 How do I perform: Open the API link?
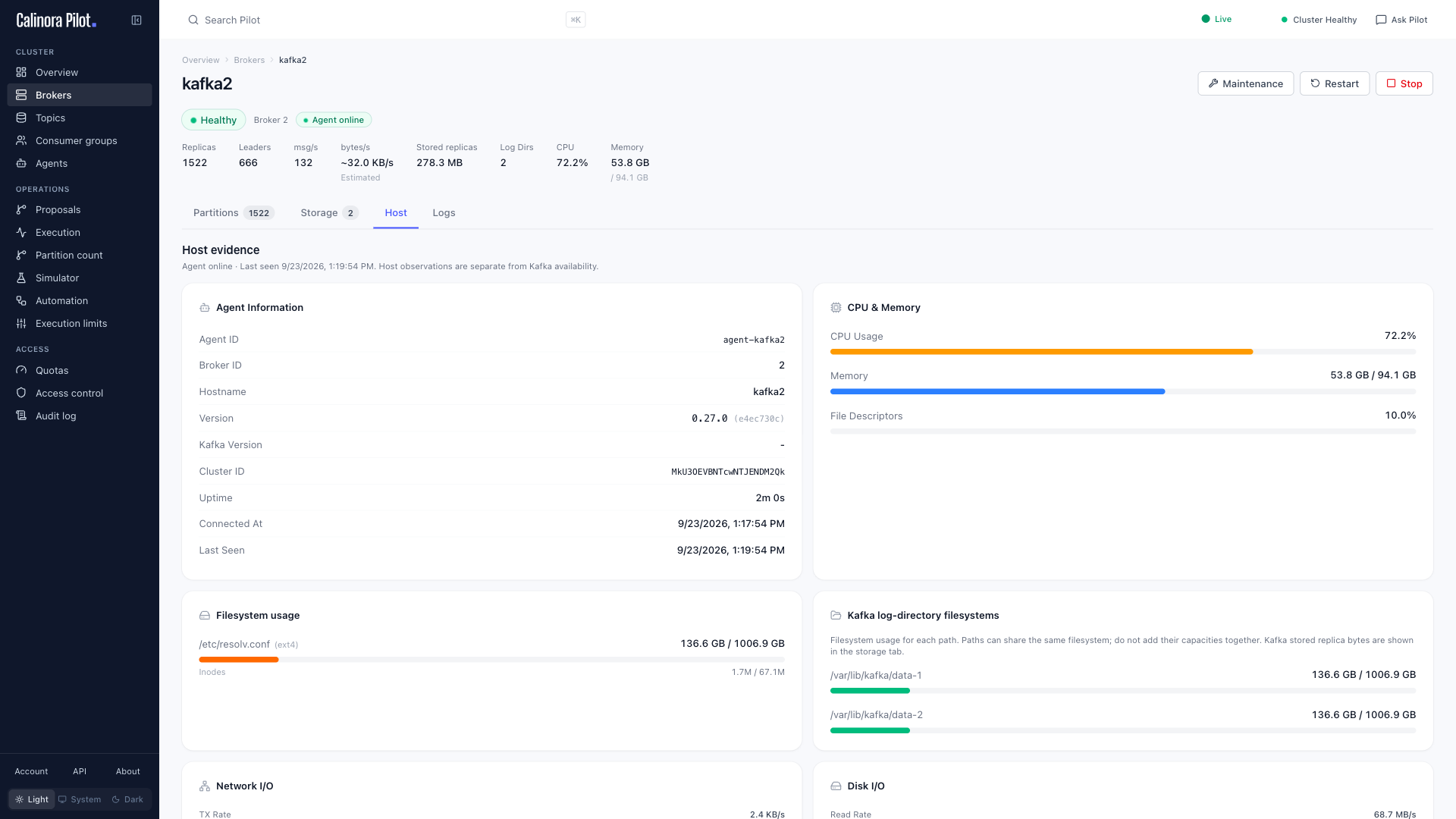[x=80, y=771]
